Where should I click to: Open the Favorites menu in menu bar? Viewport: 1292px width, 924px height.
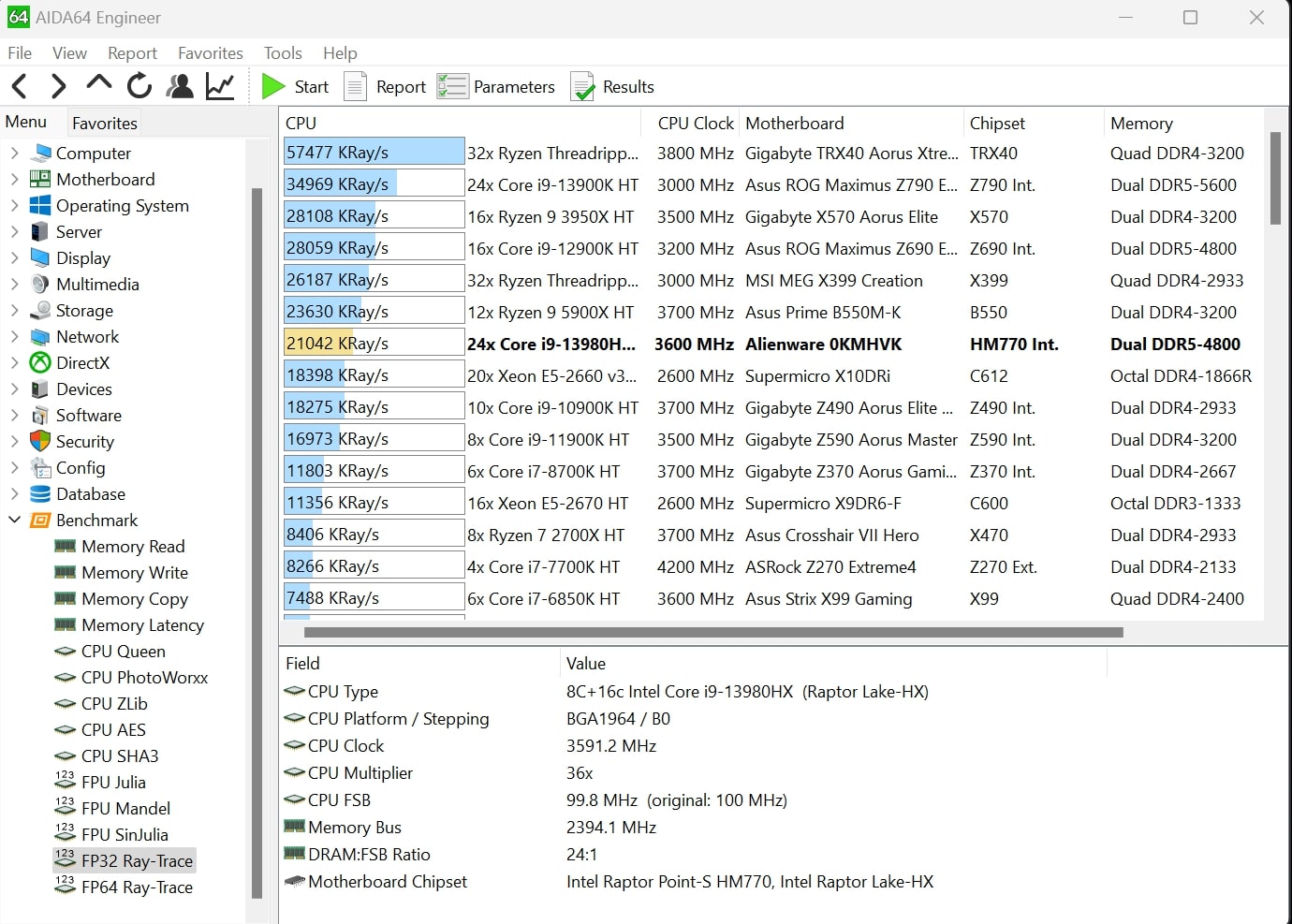click(x=211, y=53)
